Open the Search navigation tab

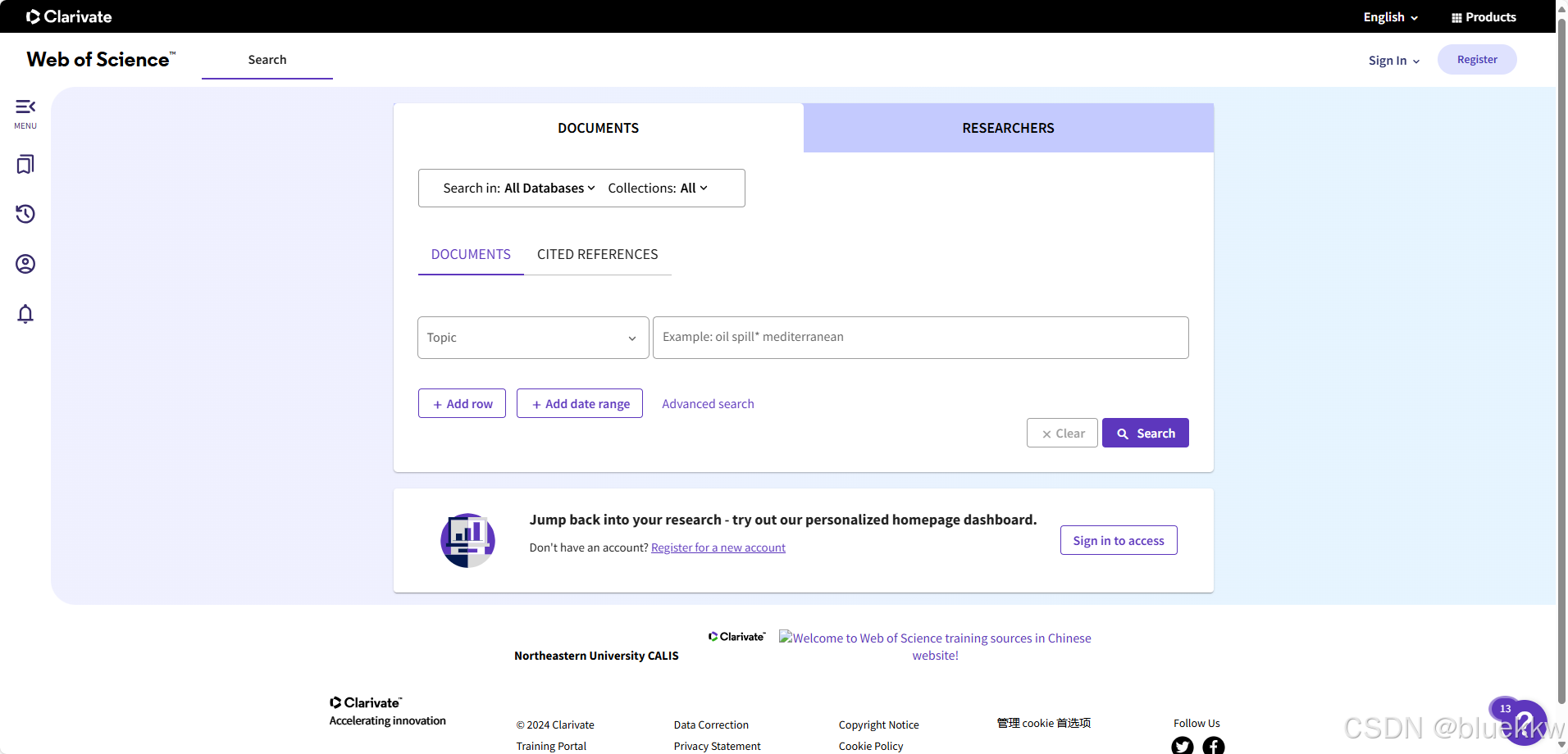[267, 60]
